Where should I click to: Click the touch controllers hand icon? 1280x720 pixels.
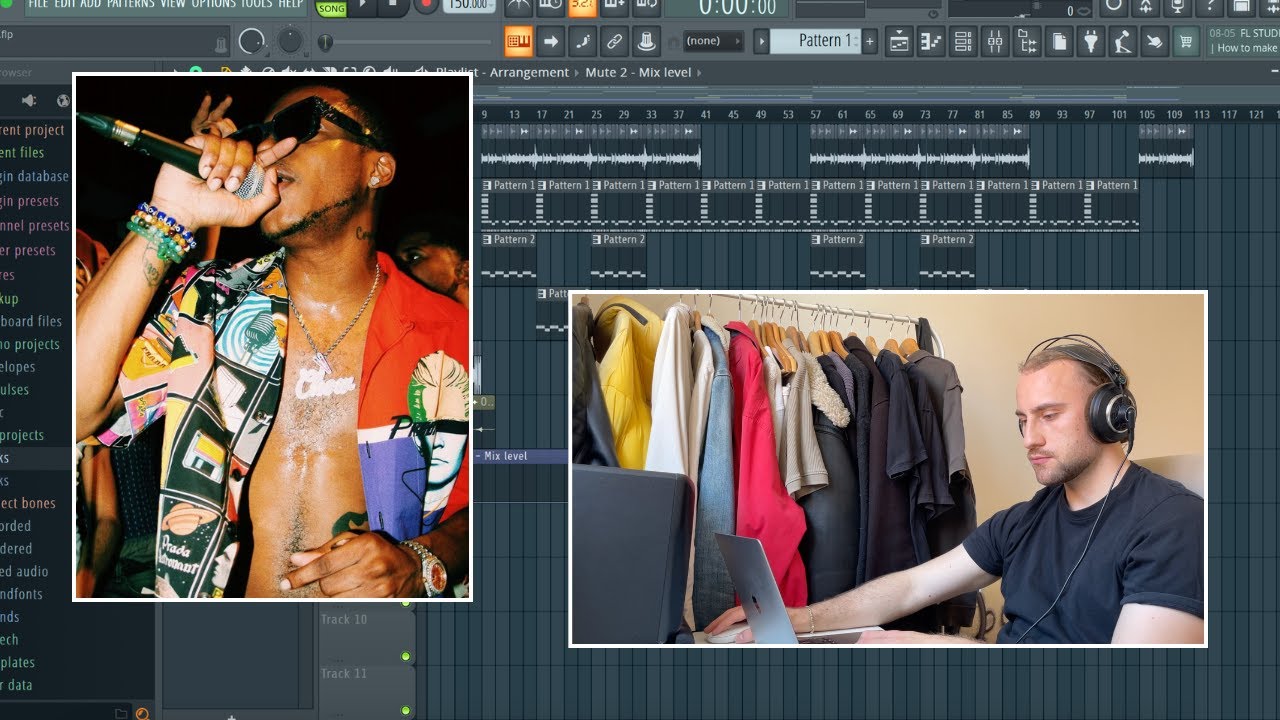tap(1155, 41)
